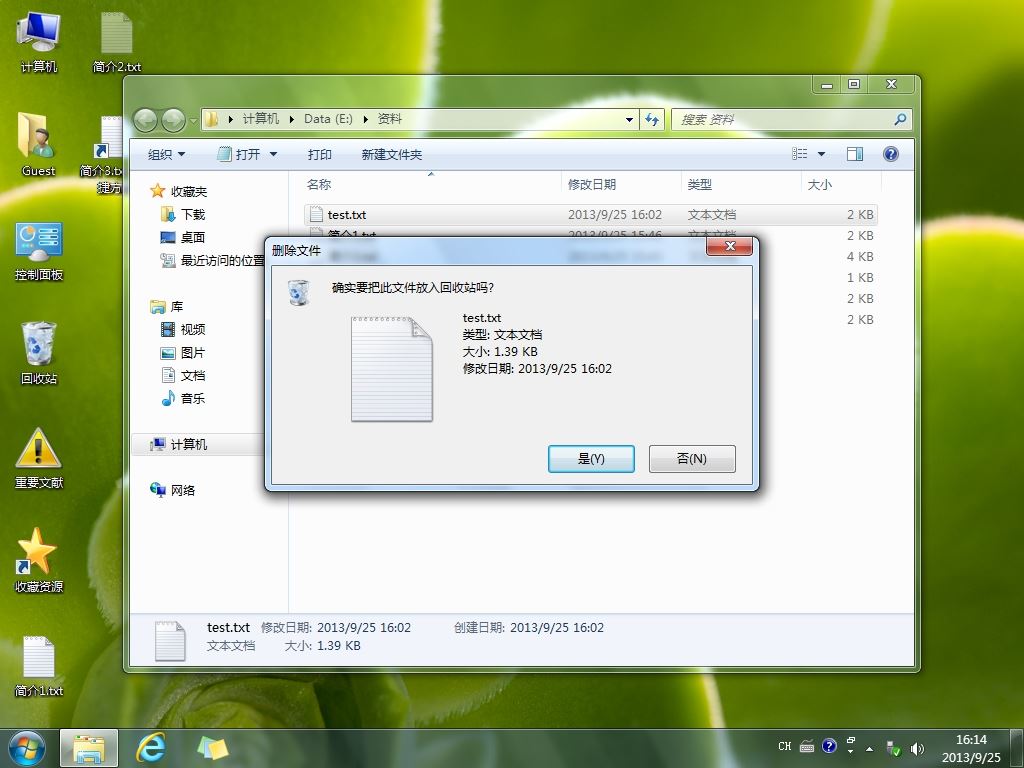Open recent pages dropdown beside navigation buttons
Screen dimensions: 1024x768
193,120
